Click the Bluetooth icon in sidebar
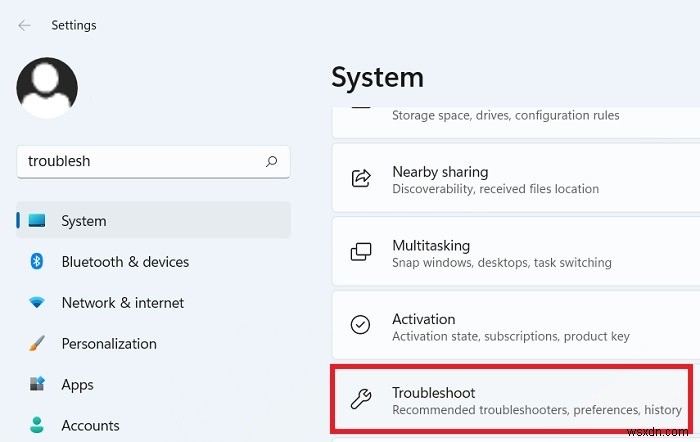The image size is (700, 442). click(38, 262)
